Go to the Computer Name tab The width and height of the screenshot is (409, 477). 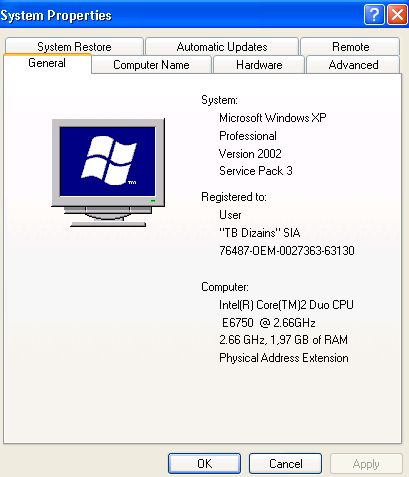click(151, 65)
